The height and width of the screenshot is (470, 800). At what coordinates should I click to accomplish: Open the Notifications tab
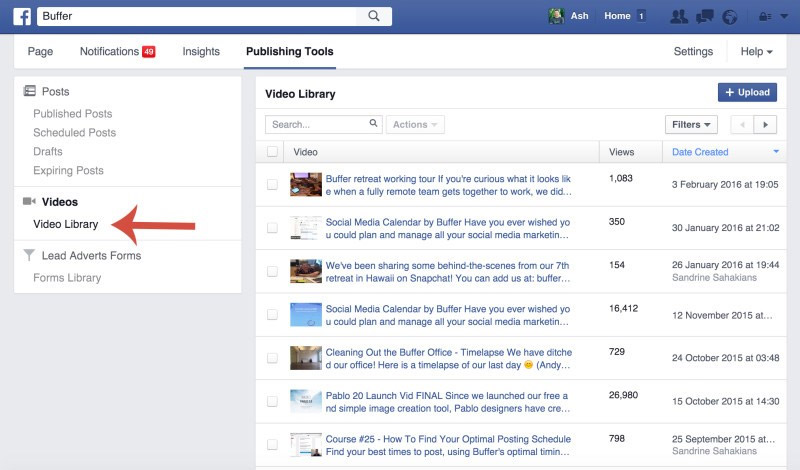point(117,52)
